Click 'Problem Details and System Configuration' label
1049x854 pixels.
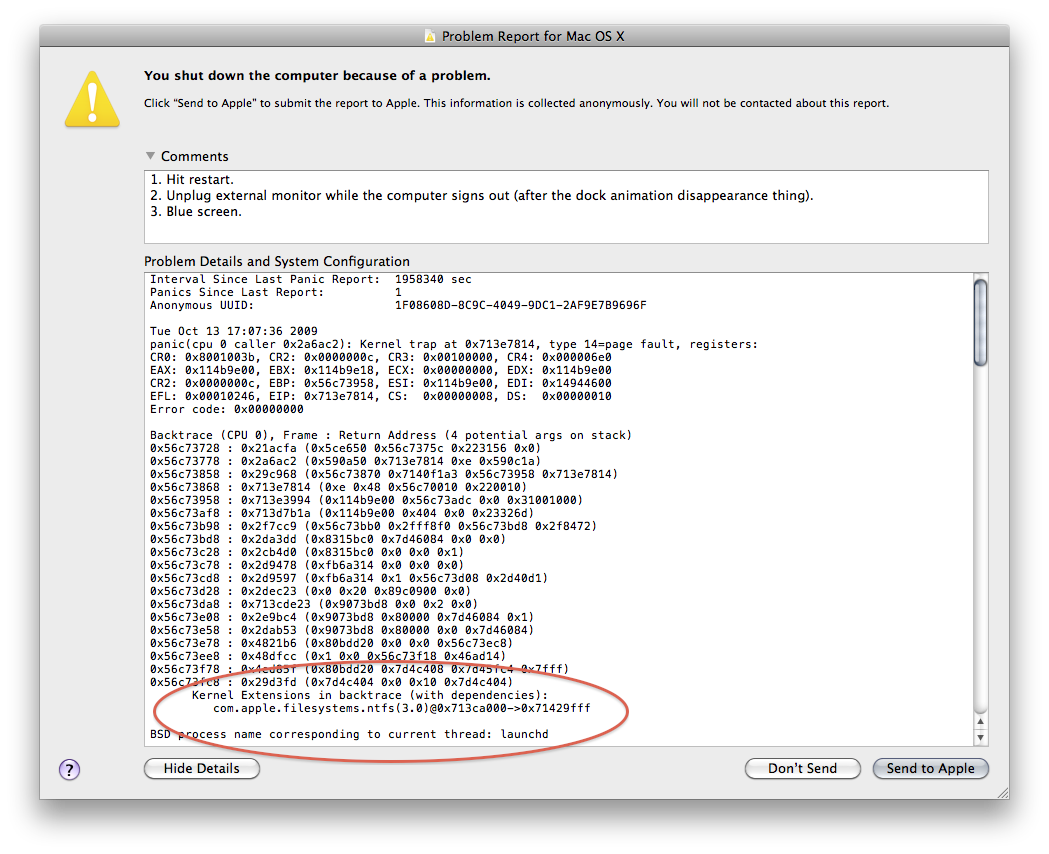tap(277, 261)
